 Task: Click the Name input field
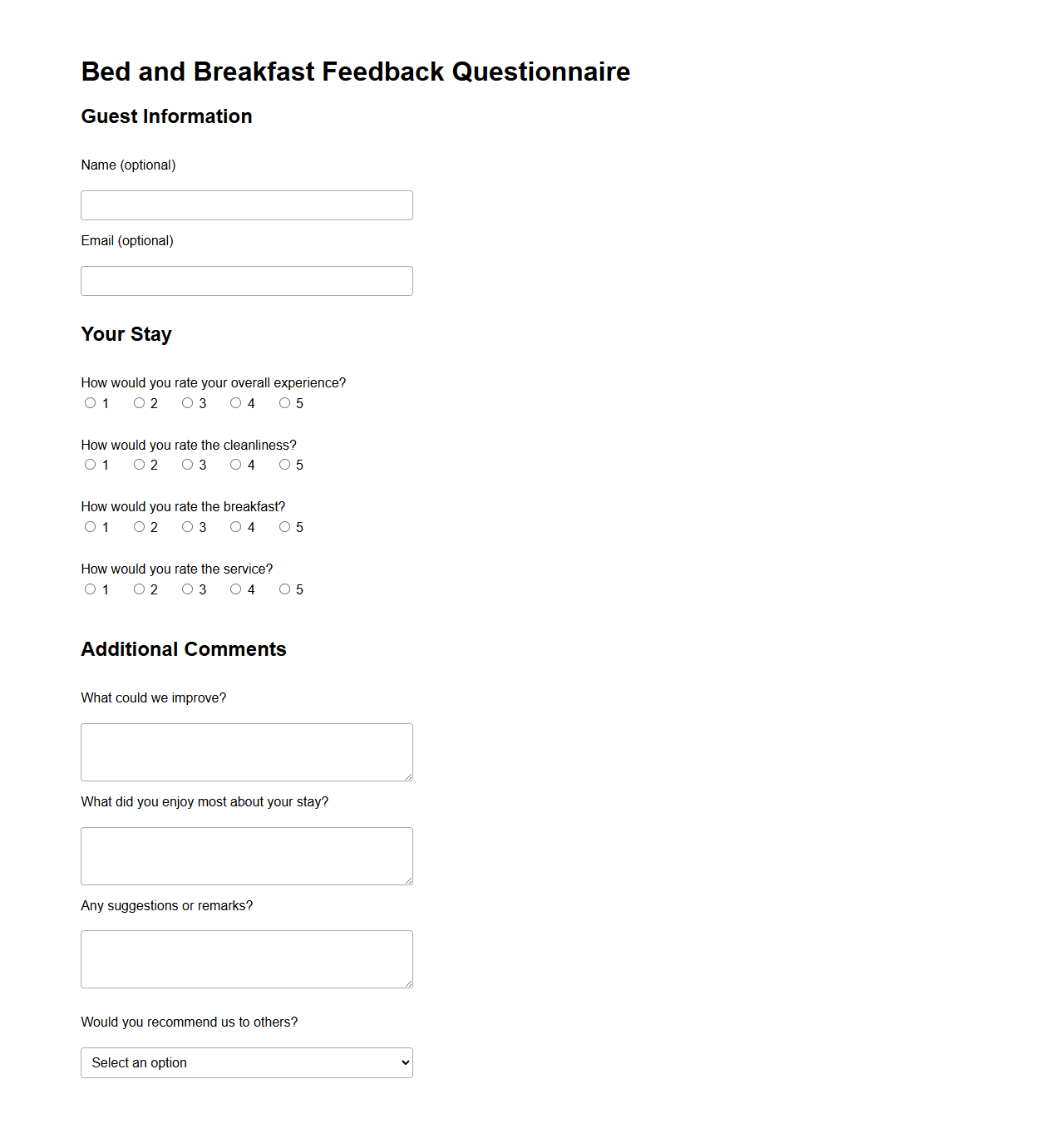(x=246, y=204)
